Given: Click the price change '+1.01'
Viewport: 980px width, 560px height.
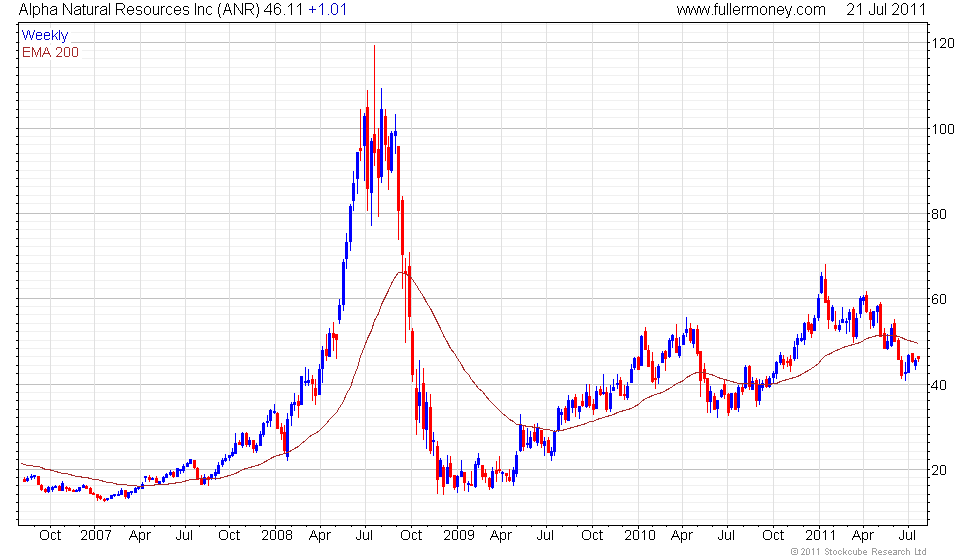Looking at the screenshot, I should click(x=328, y=9).
